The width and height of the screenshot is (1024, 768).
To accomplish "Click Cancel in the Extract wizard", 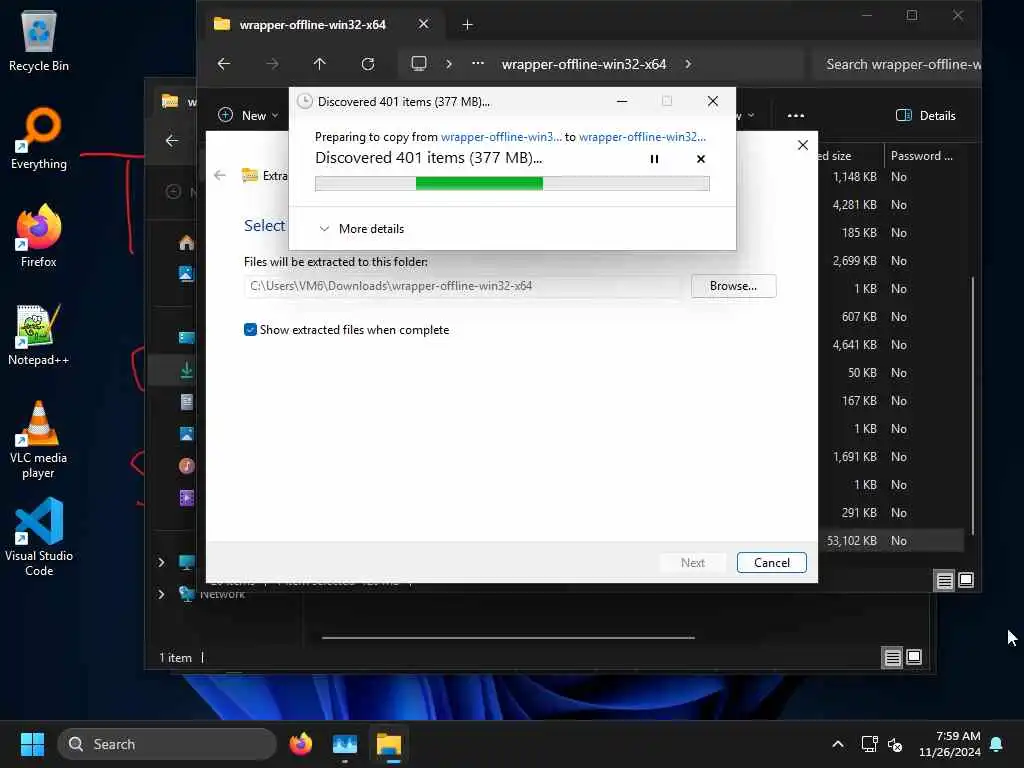I will tap(771, 563).
